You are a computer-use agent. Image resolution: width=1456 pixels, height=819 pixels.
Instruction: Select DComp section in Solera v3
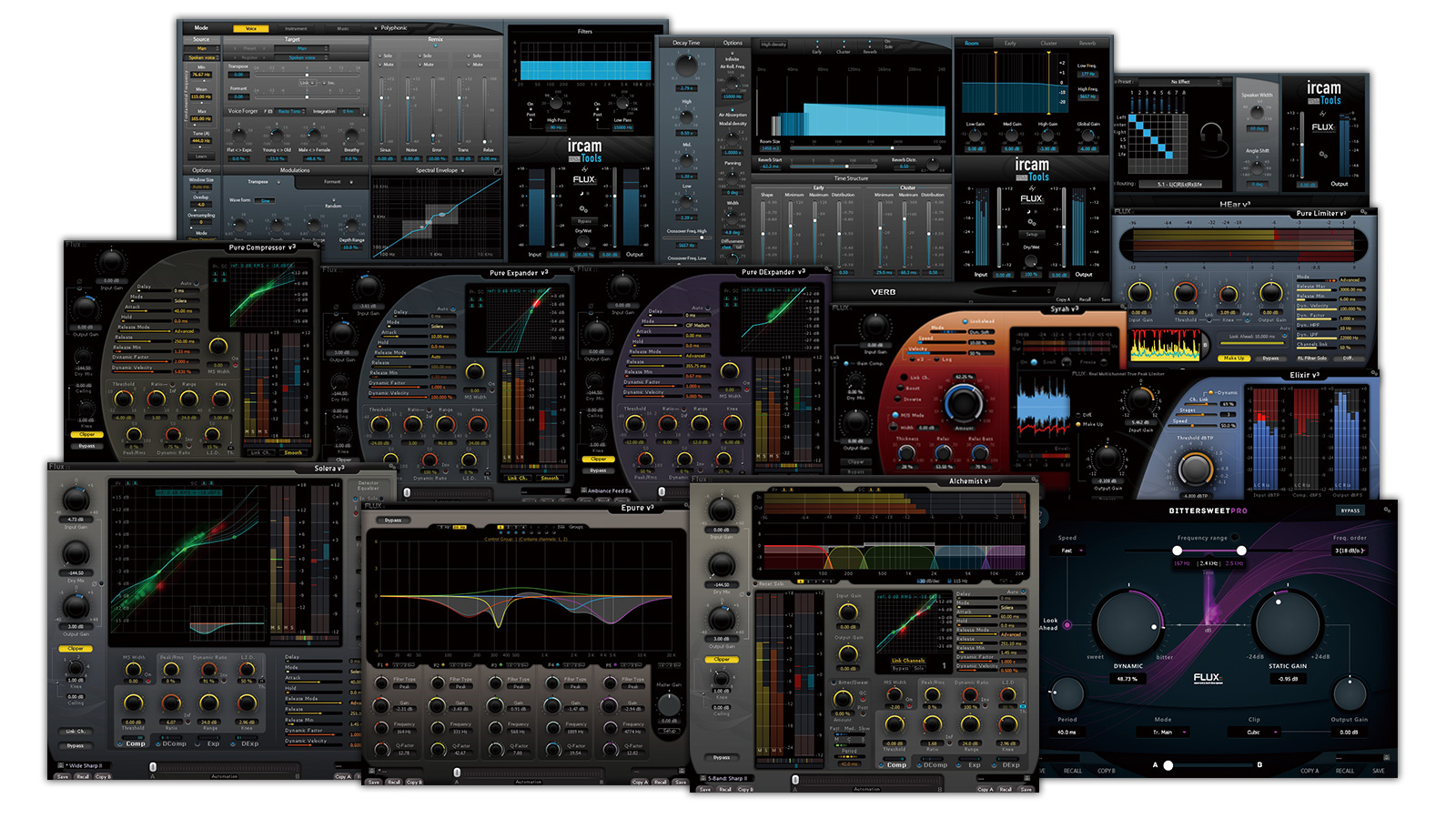172,743
